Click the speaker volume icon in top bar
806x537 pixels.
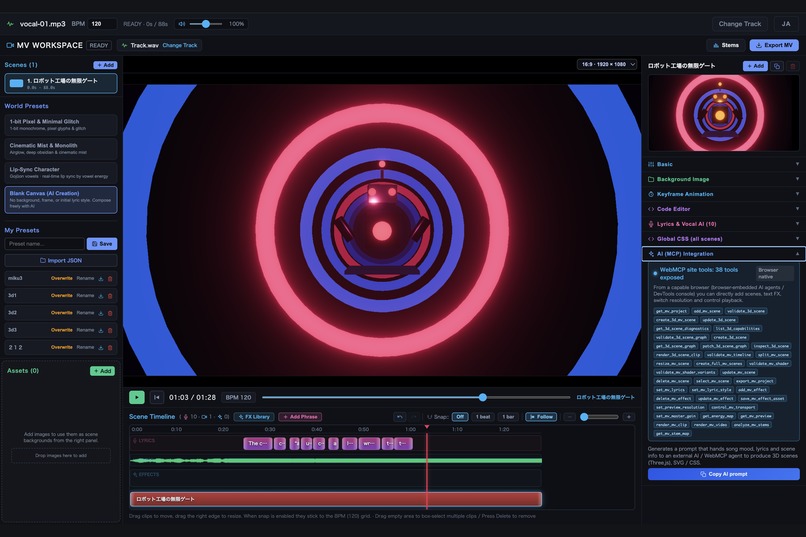pyautogui.click(x=181, y=24)
